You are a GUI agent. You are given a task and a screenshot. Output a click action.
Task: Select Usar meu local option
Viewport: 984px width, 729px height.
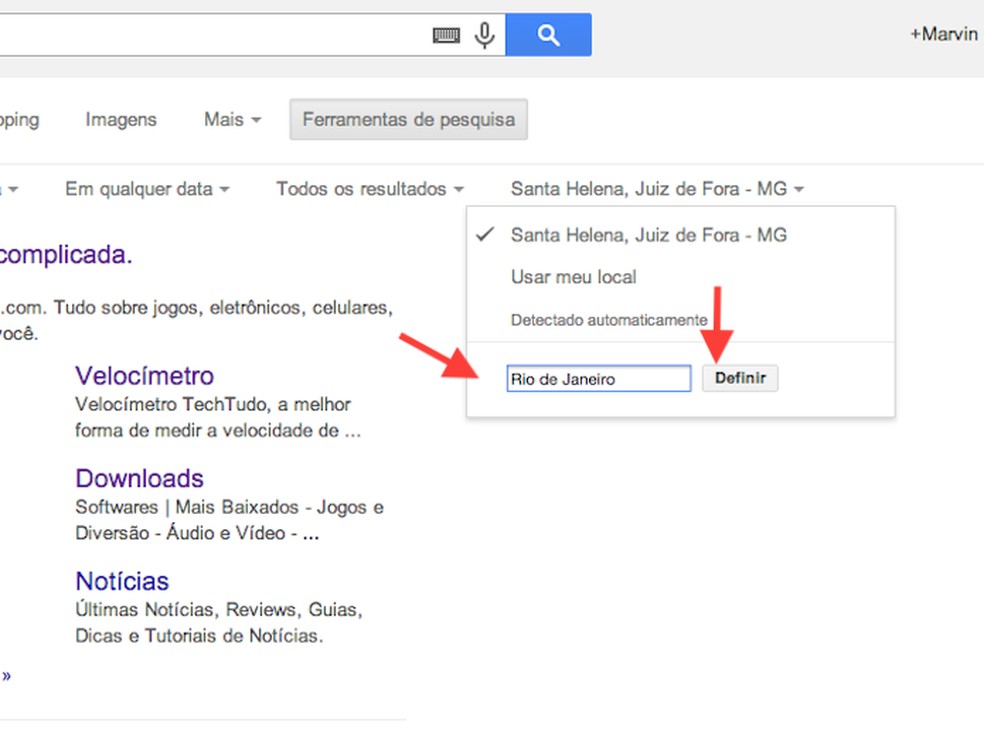coord(573,277)
